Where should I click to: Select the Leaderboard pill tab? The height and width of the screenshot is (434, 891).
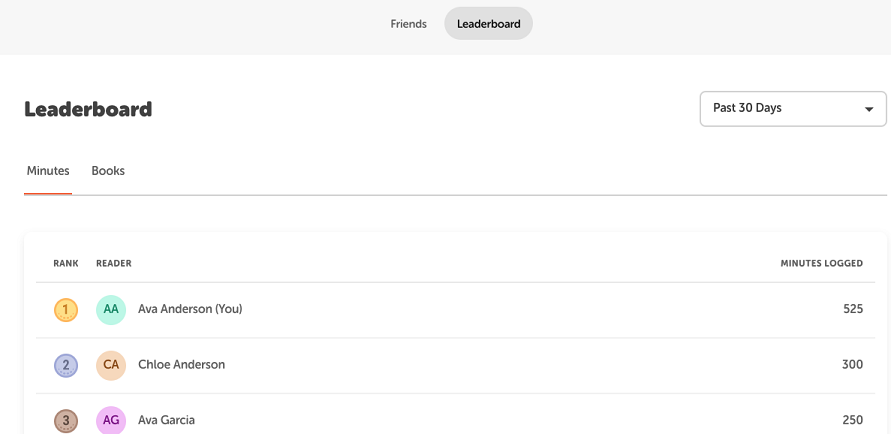[488, 24]
